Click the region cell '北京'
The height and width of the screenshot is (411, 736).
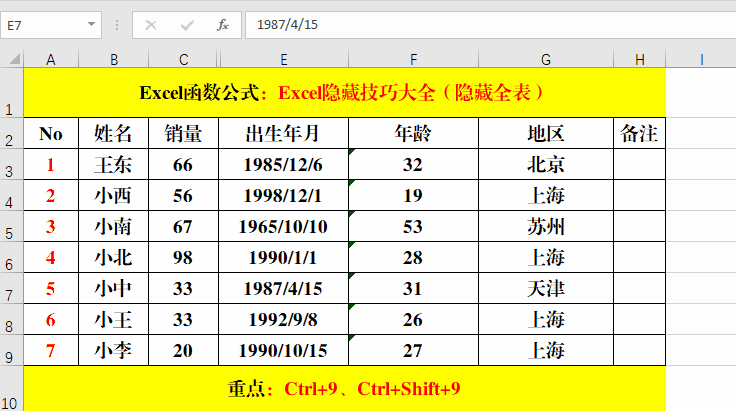pos(545,164)
